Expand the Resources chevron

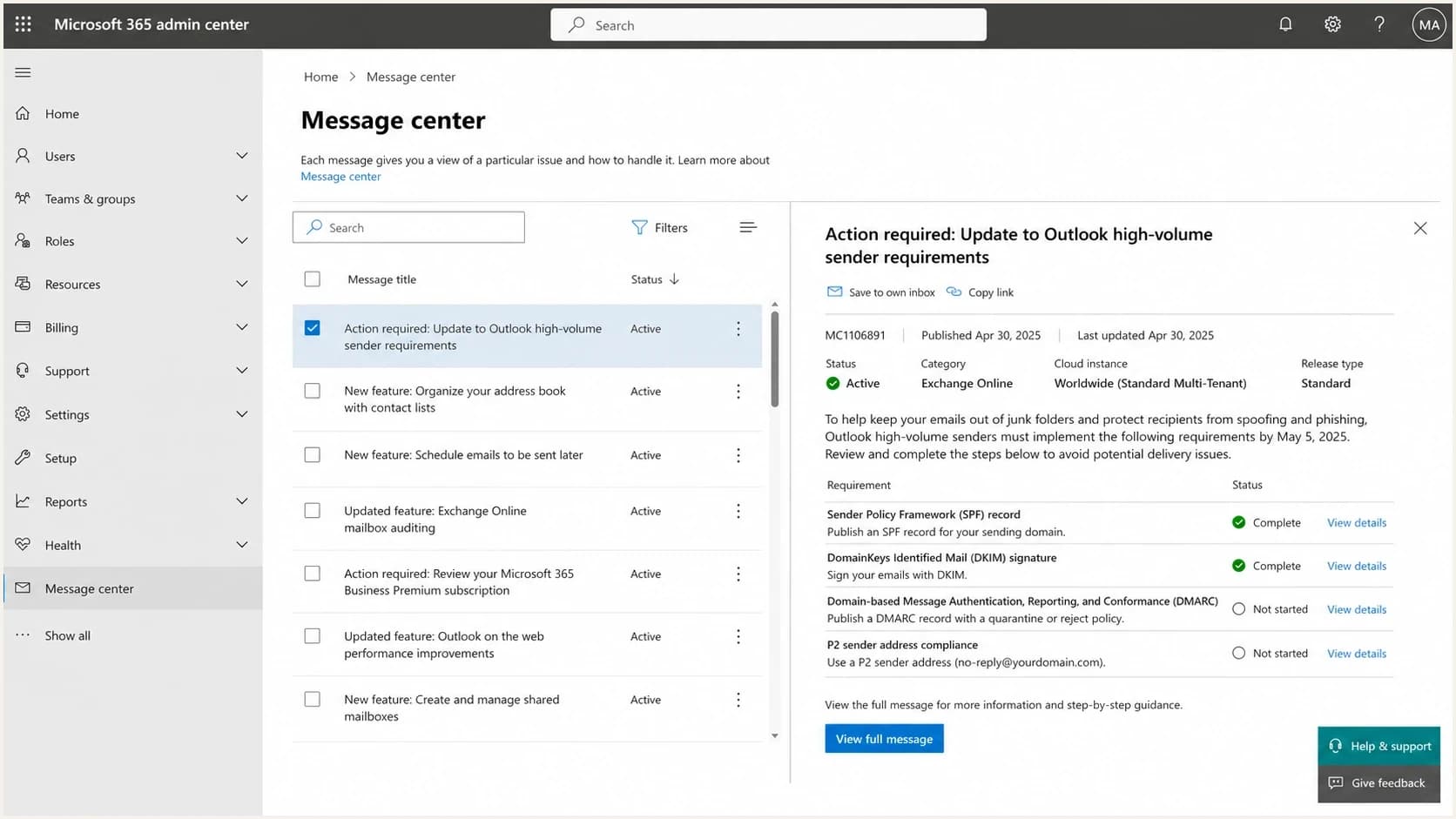pos(242,284)
